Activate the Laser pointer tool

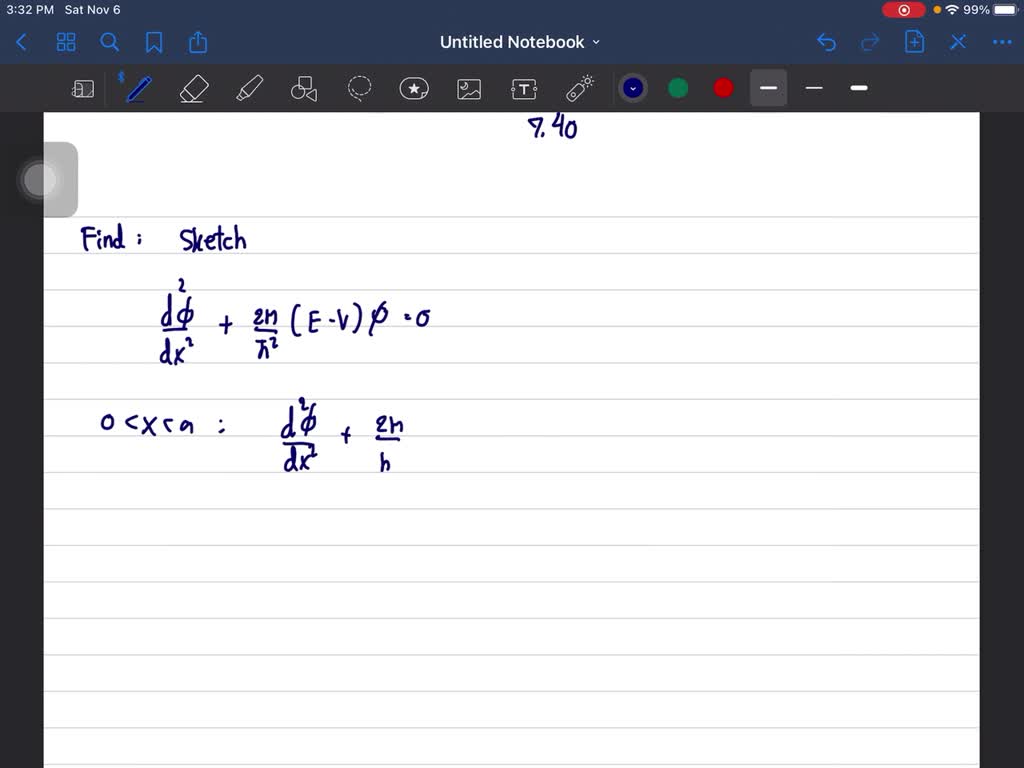(x=579, y=88)
